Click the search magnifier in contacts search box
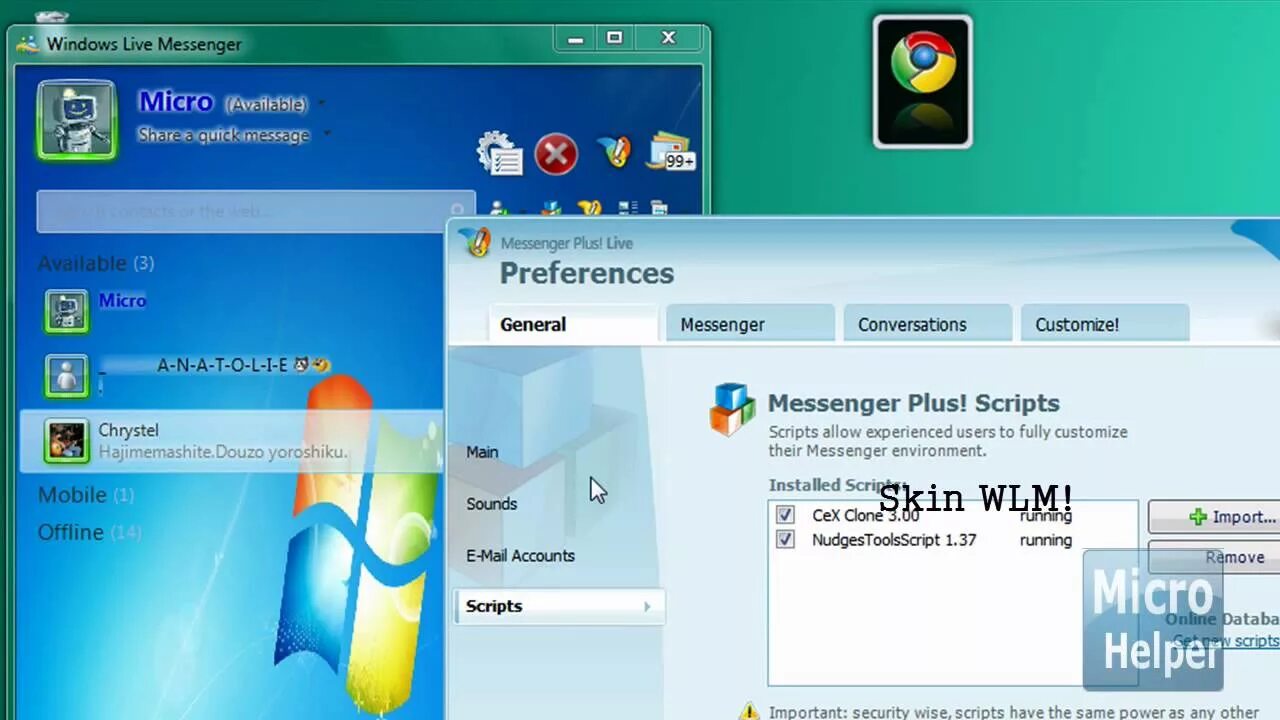 tap(457, 211)
